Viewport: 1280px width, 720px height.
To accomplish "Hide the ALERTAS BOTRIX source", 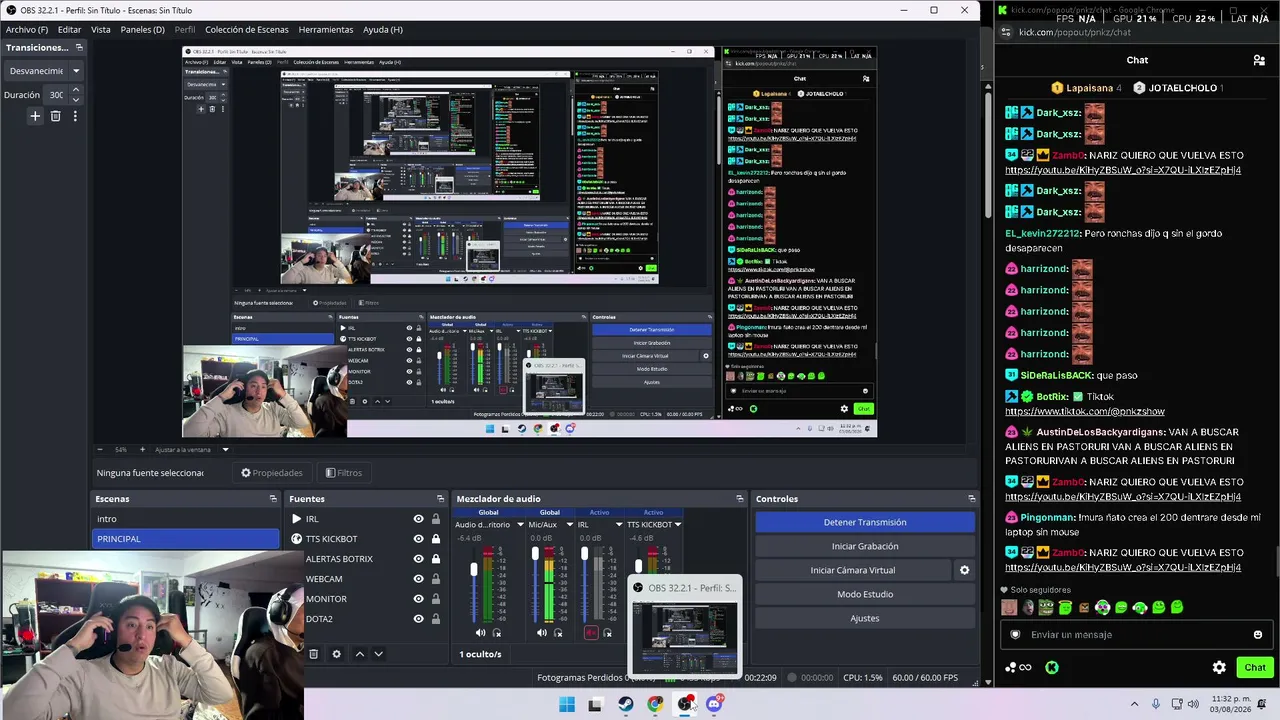I will (418, 559).
